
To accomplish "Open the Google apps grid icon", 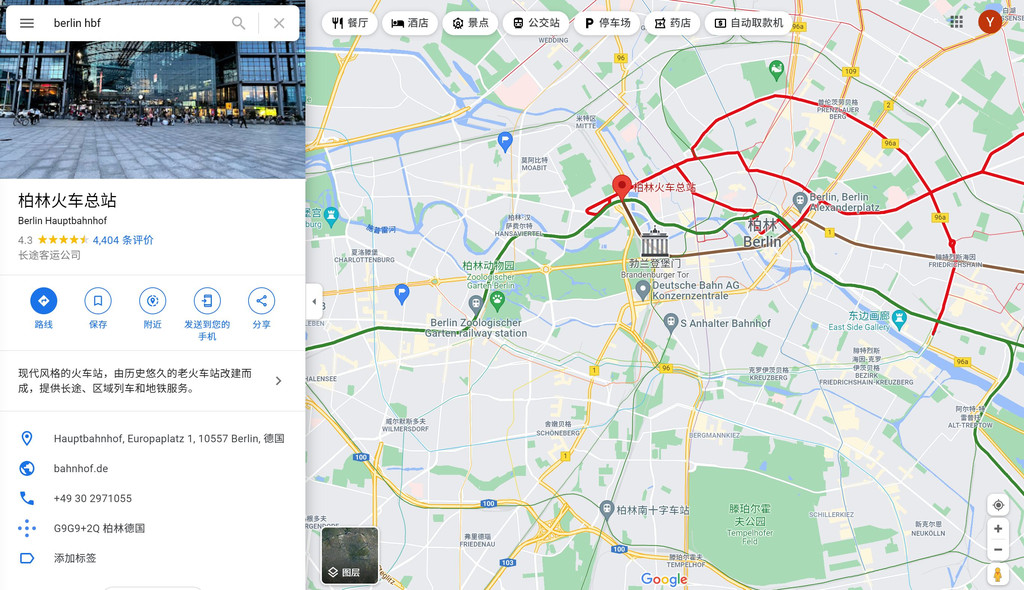I will point(957,22).
